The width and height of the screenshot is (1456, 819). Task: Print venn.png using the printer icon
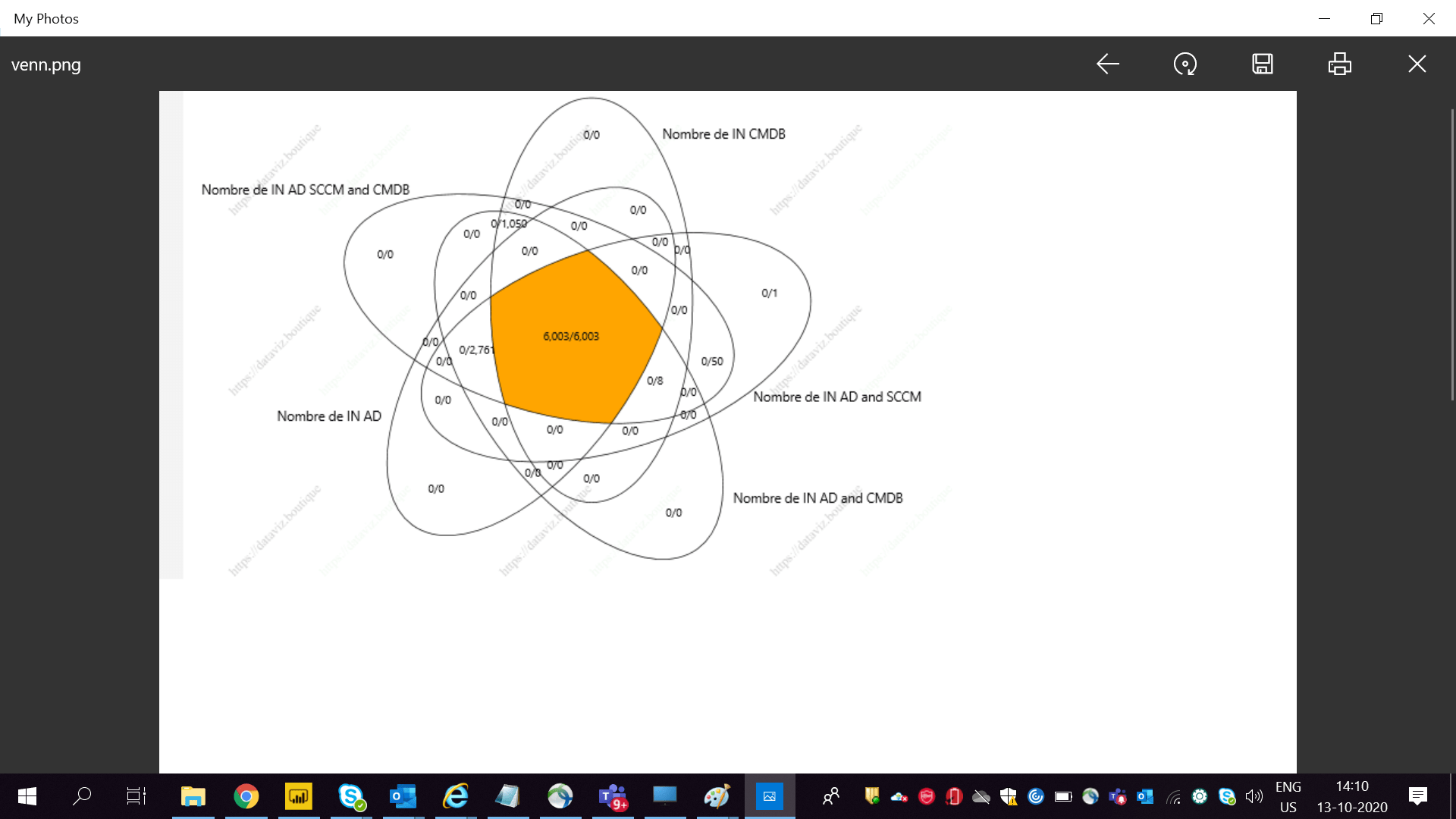tap(1339, 64)
